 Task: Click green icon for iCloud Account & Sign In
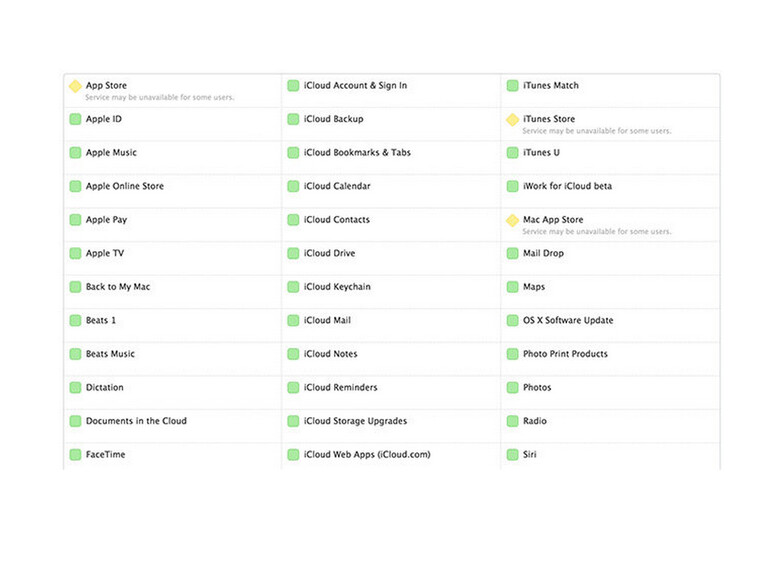[x=293, y=85]
